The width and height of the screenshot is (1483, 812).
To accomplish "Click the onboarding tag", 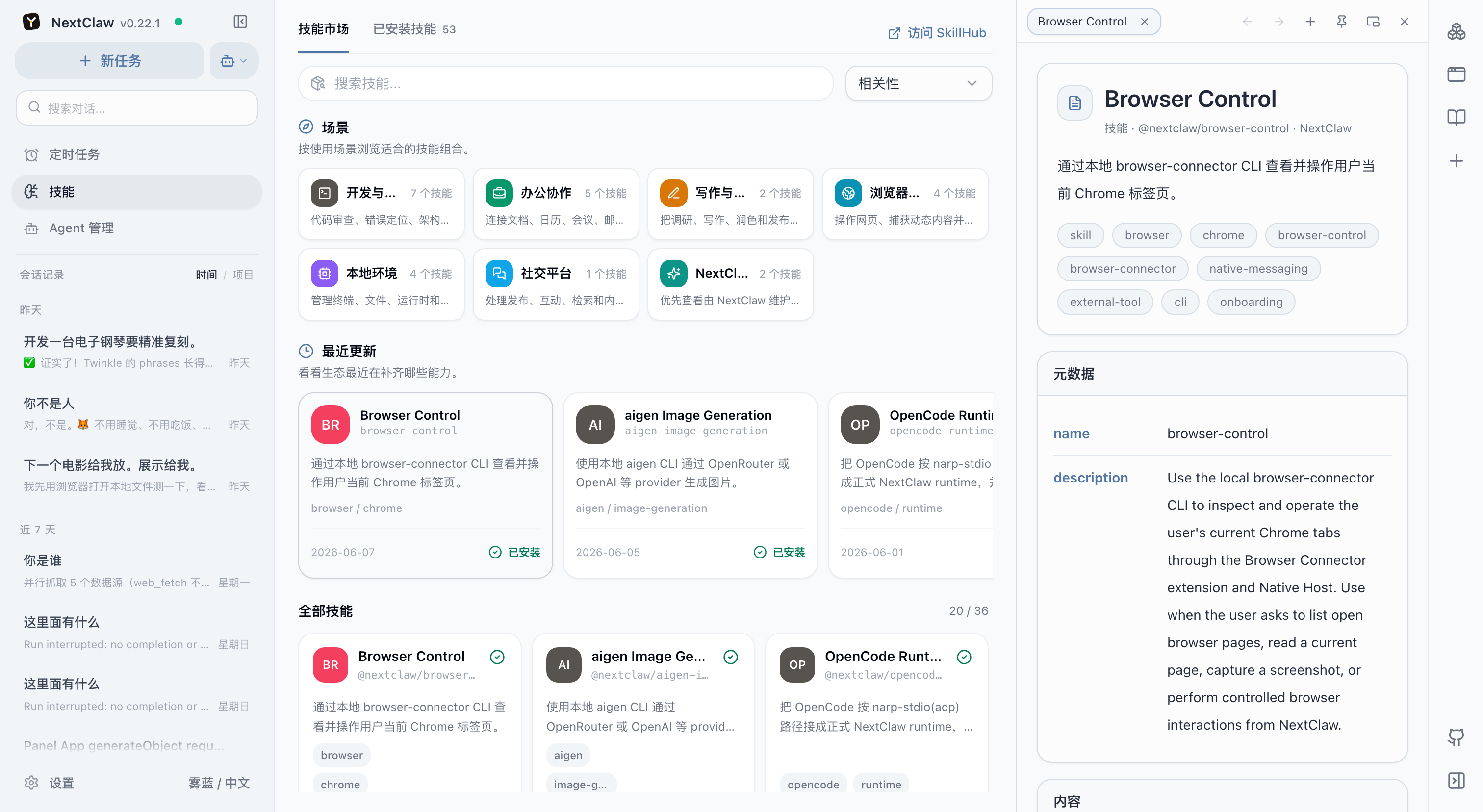I will tap(1251, 302).
